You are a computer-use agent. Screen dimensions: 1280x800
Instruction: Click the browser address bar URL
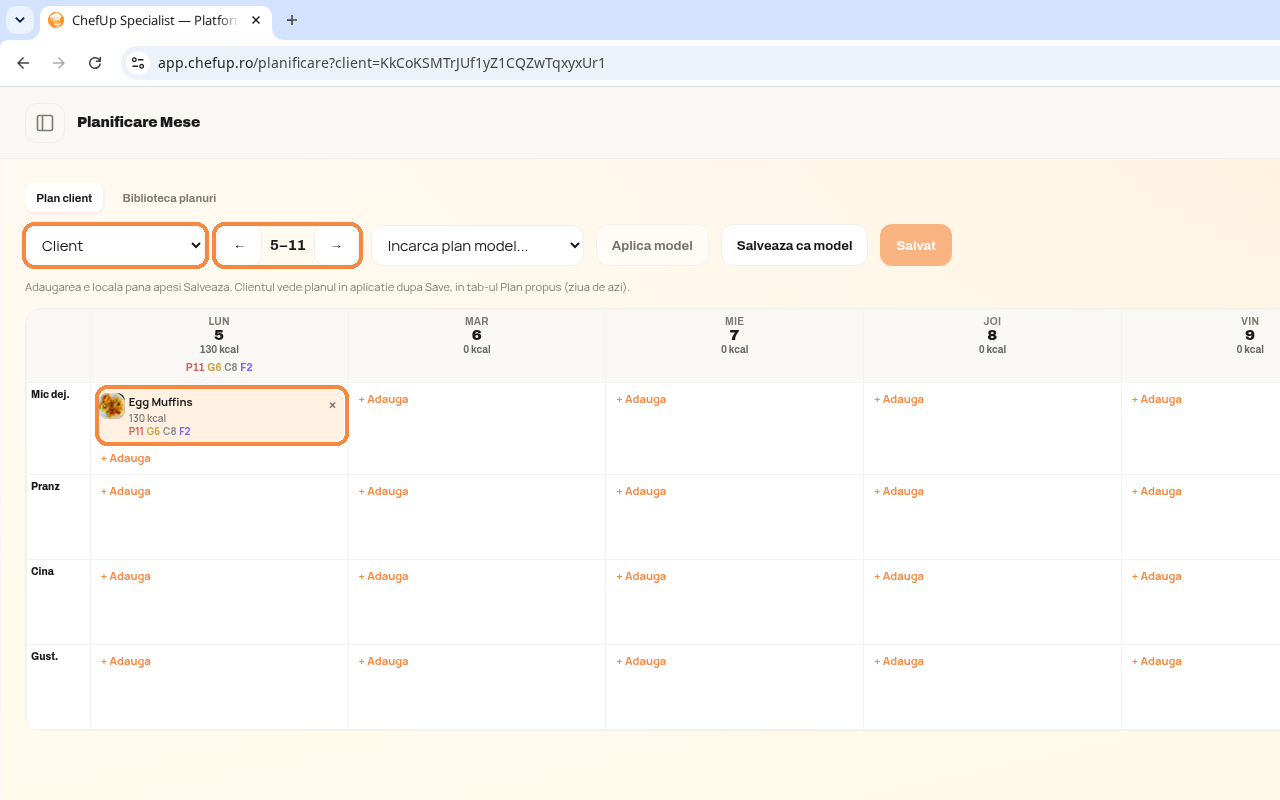(x=382, y=63)
